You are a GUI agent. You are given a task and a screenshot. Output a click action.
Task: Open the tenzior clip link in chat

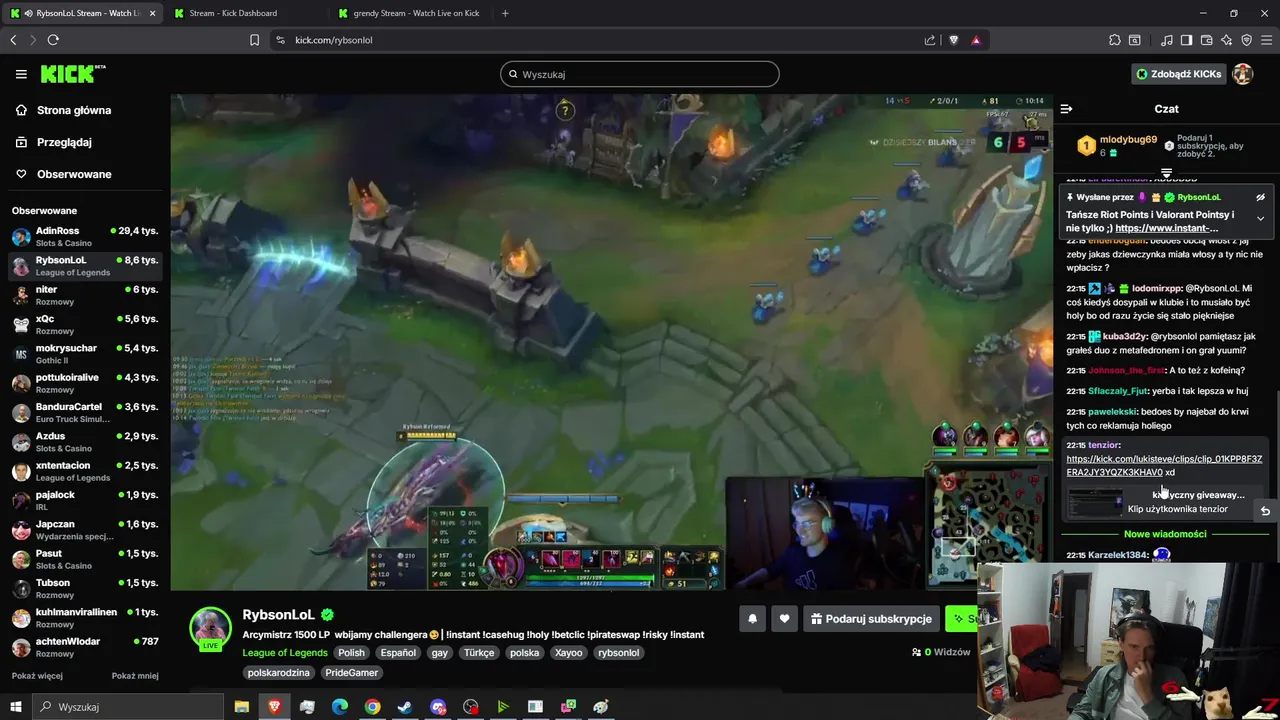pyautogui.click(x=1164, y=465)
